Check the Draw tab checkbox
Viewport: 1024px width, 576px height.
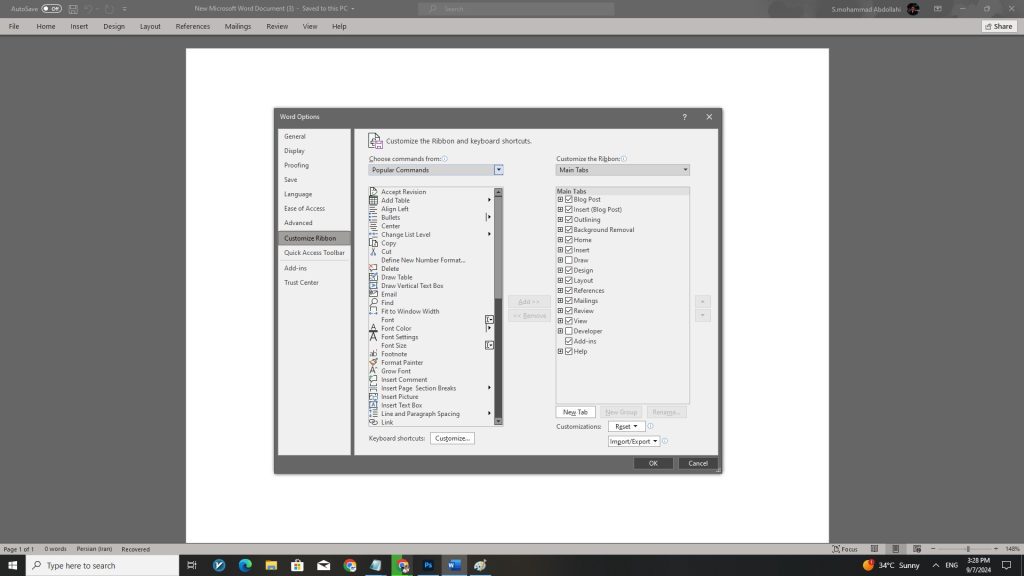pyautogui.click(x=569, y=260)
